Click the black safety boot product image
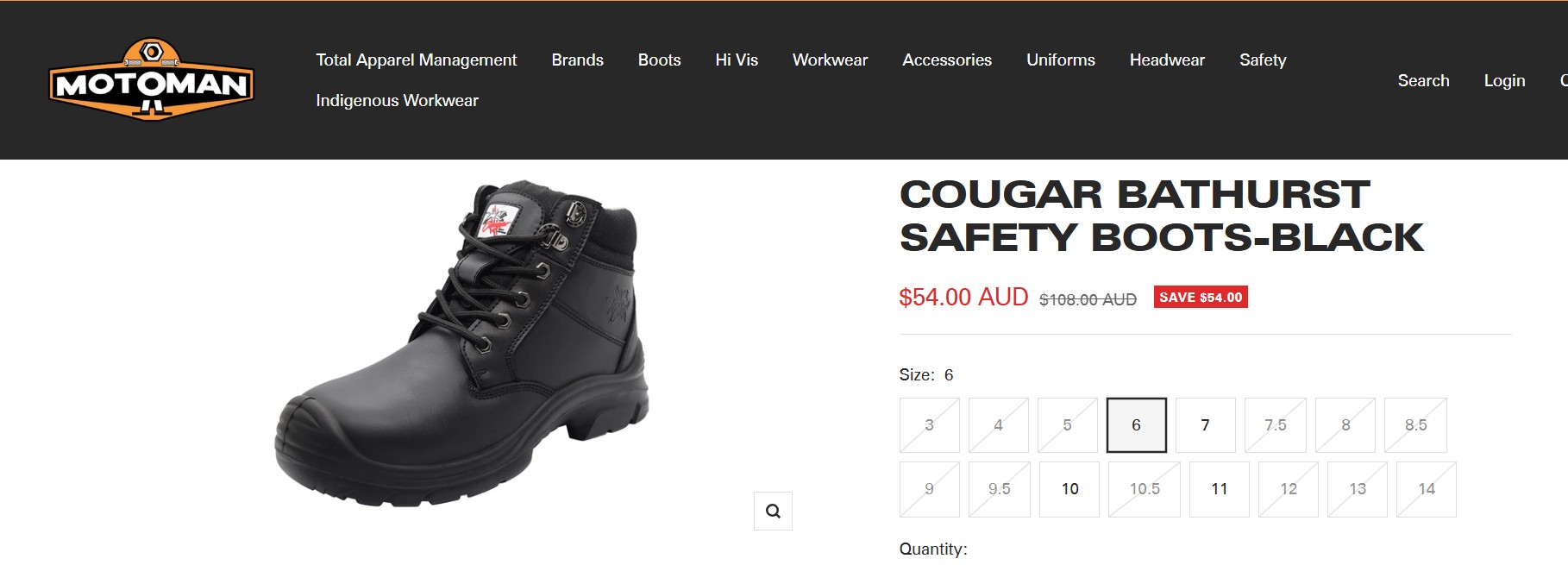1568x565 pixels. pyautogui.click(x=461, y=343)
